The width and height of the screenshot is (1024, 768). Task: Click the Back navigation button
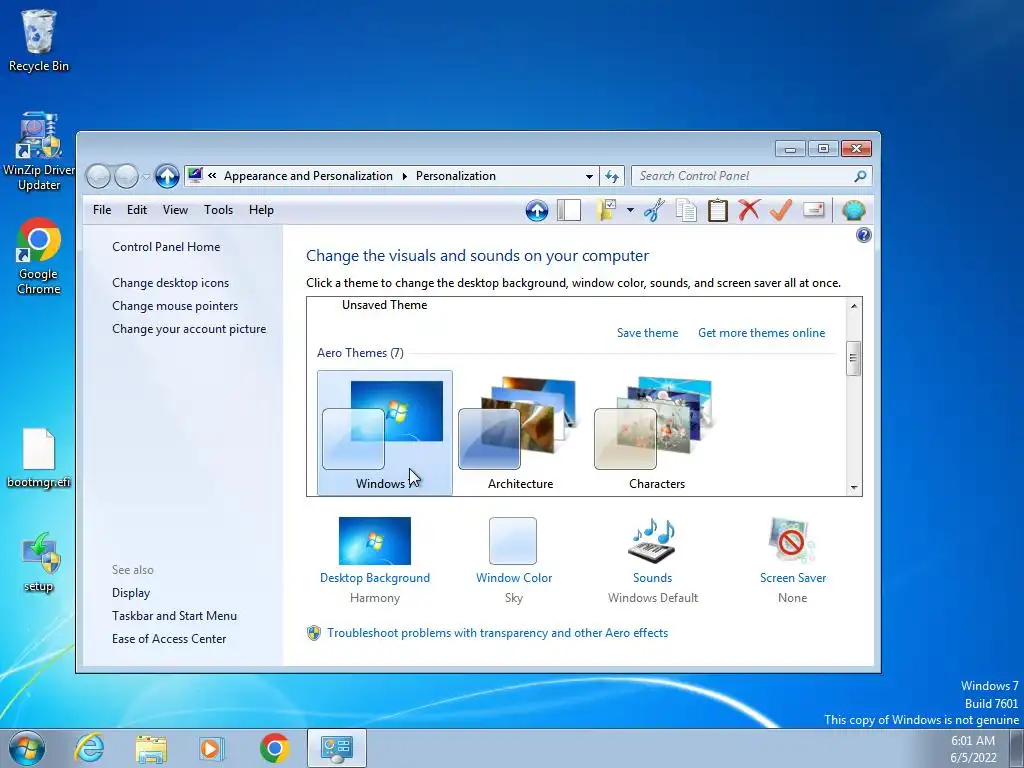[98, 176]
